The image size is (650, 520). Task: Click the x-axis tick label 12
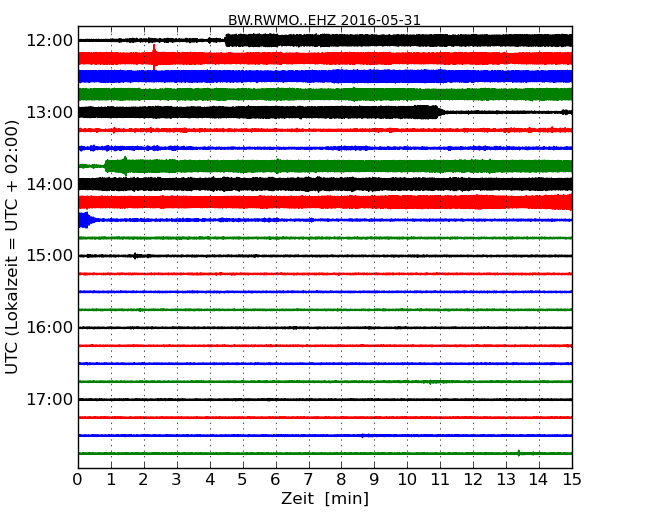click(473, 480)
